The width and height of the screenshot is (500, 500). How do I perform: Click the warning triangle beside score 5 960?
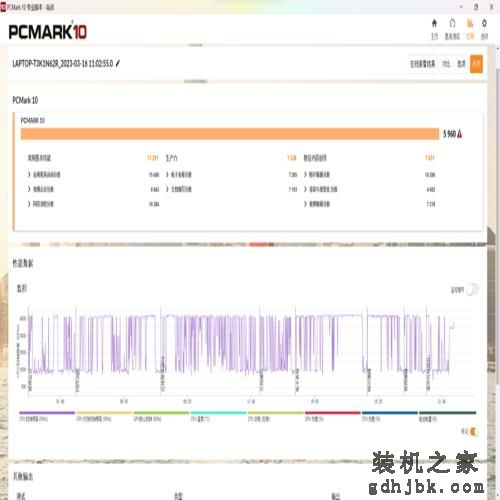click(x=460, y=134)
